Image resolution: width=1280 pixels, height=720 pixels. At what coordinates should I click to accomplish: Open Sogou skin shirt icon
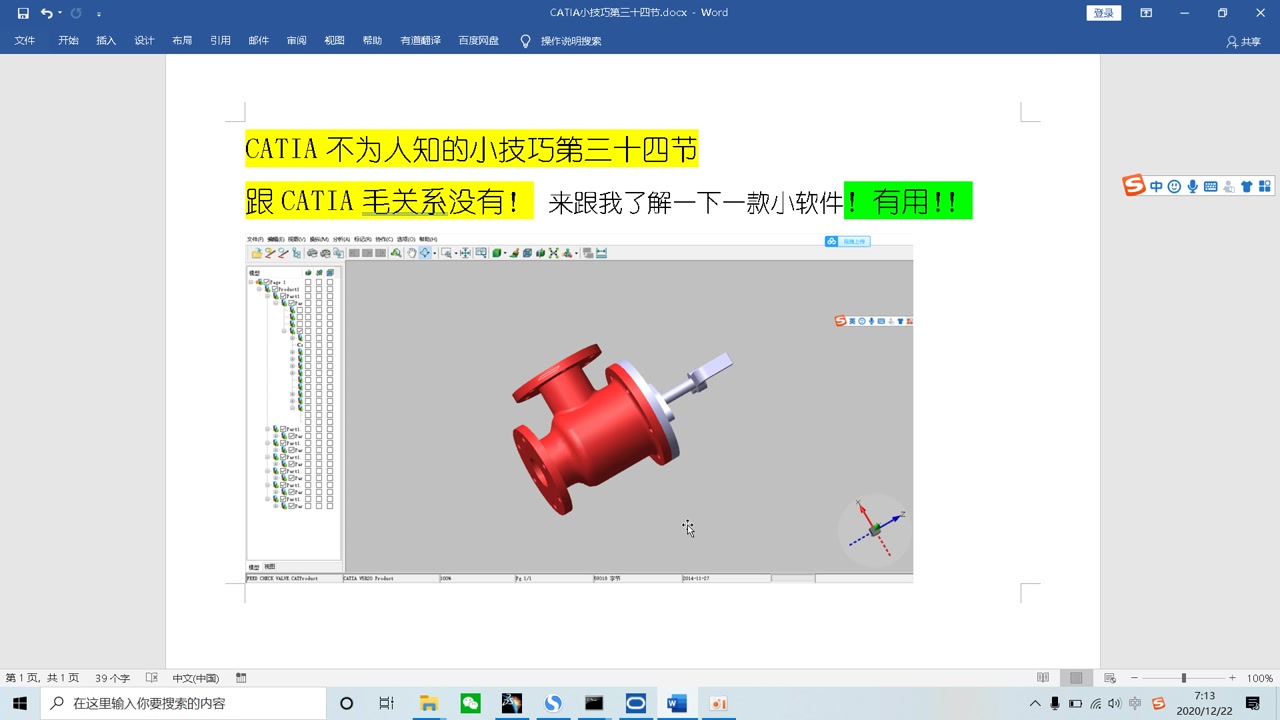click(1246, 186)
